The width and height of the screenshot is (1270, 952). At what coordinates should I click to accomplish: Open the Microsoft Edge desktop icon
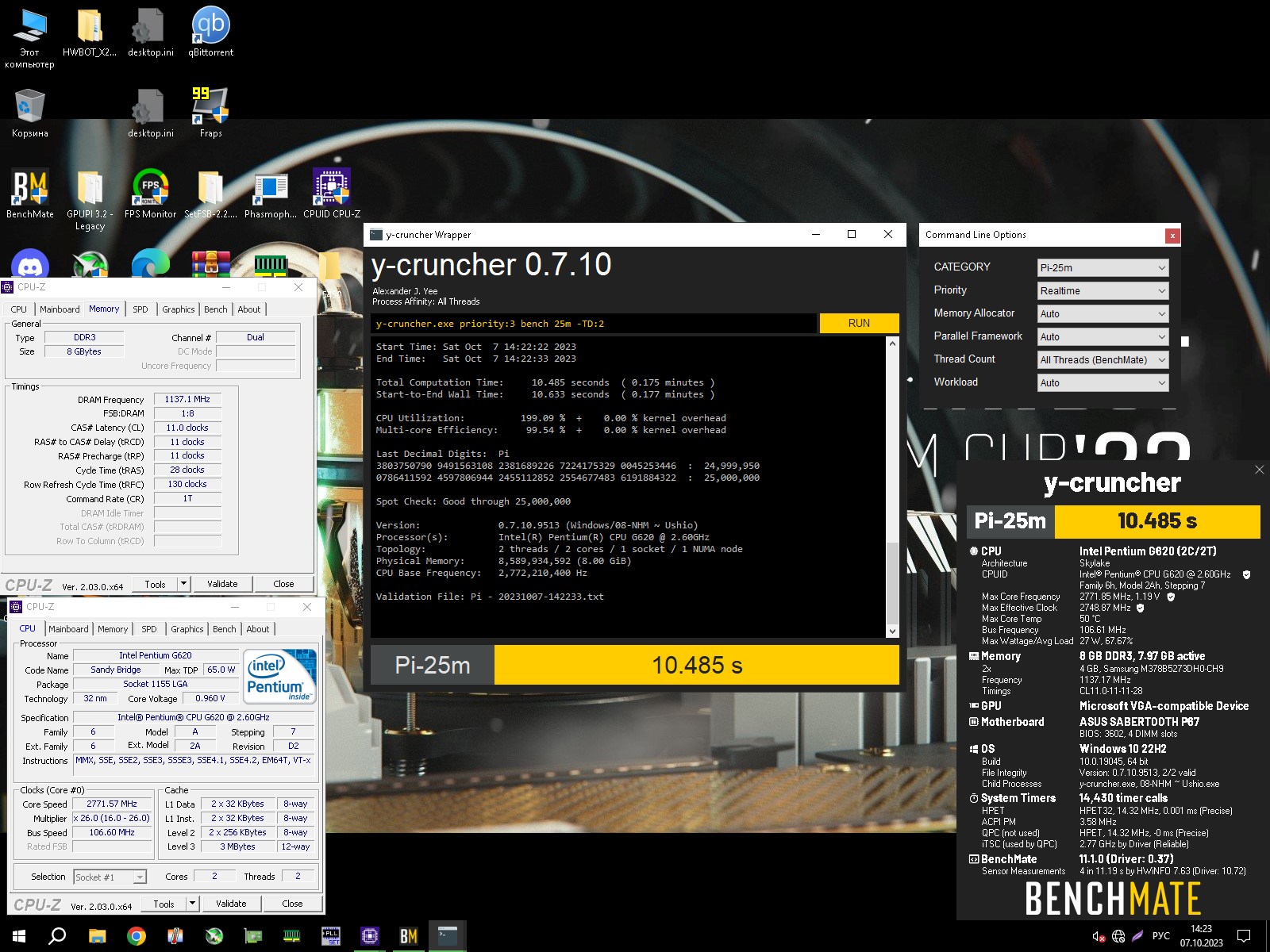pos(150,264)
